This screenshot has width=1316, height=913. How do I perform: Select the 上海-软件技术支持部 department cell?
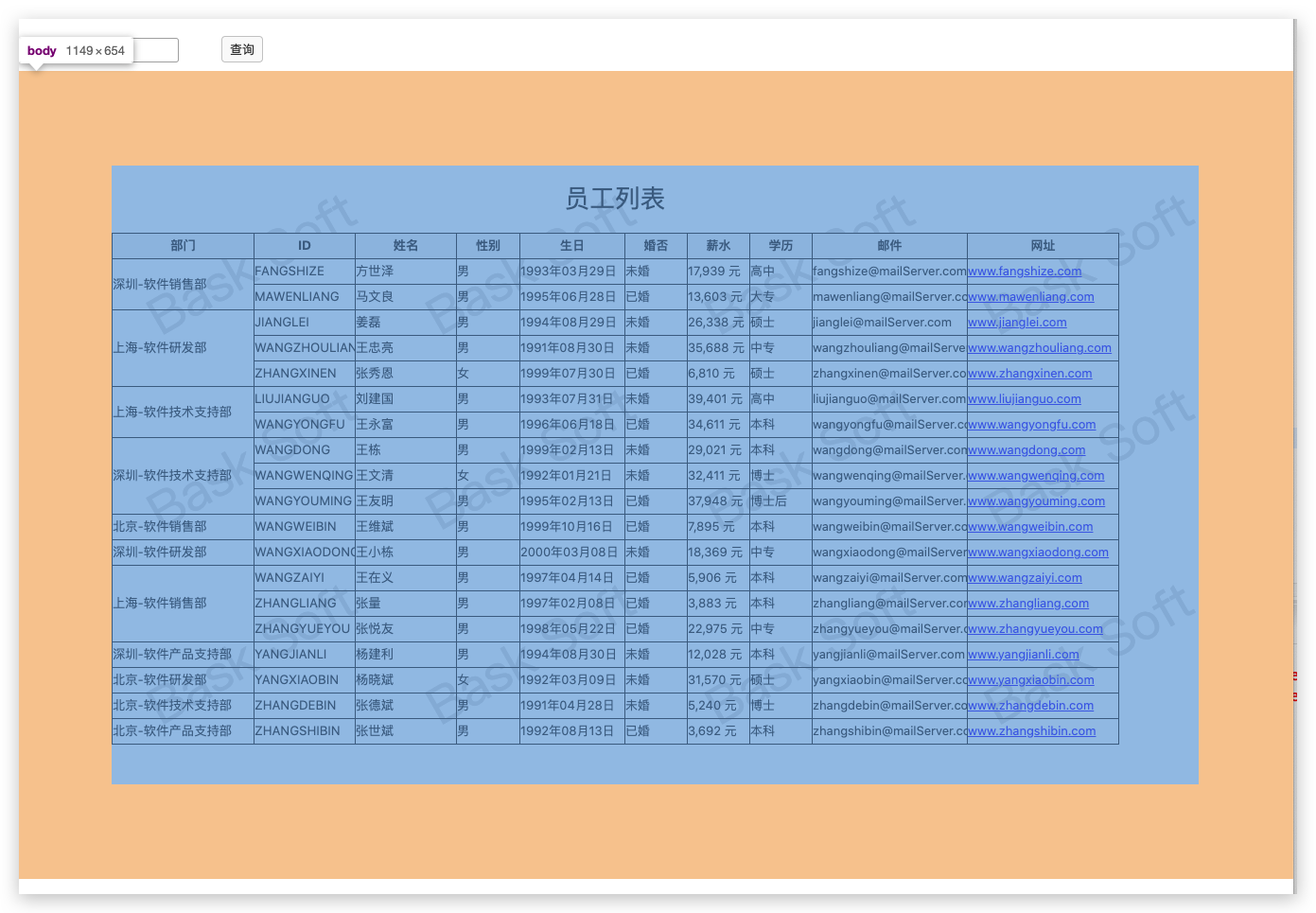[183, 412]
